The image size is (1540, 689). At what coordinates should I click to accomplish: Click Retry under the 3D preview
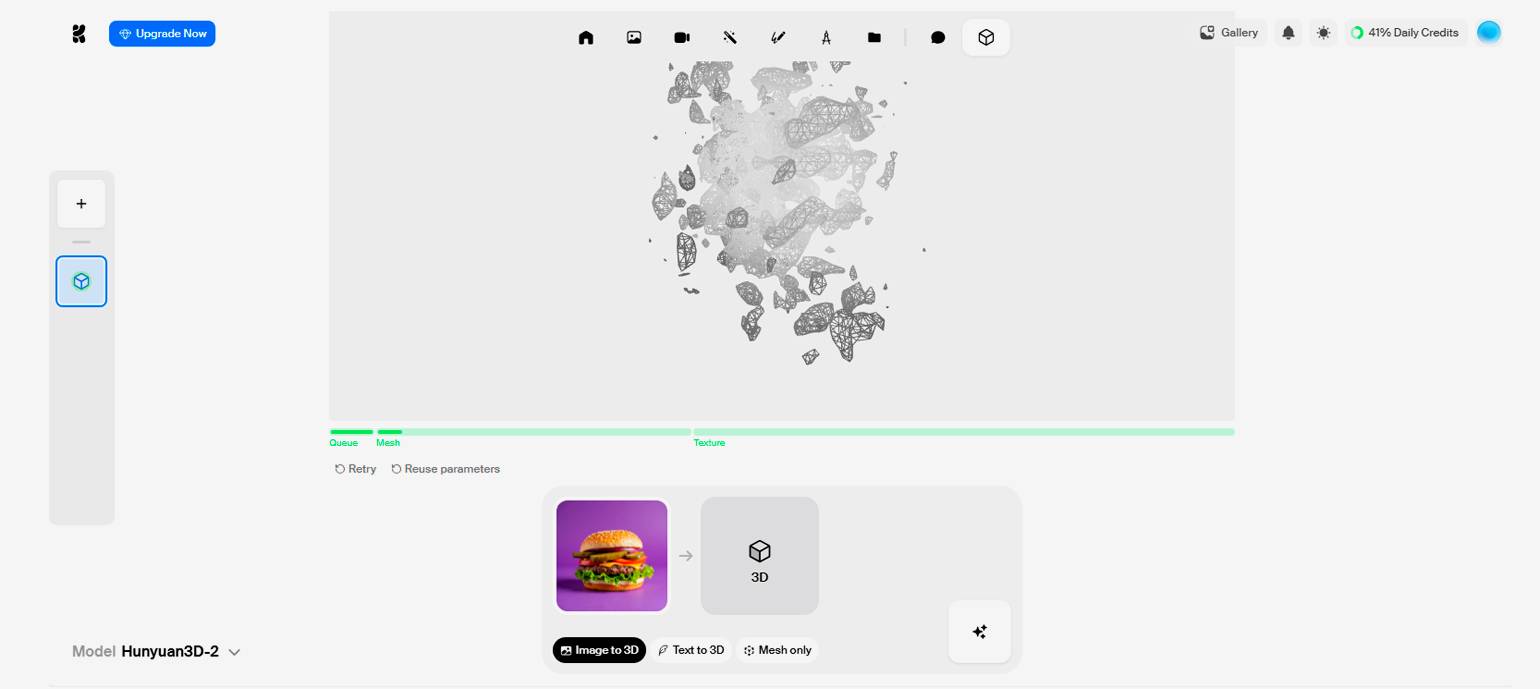(356, 469)
